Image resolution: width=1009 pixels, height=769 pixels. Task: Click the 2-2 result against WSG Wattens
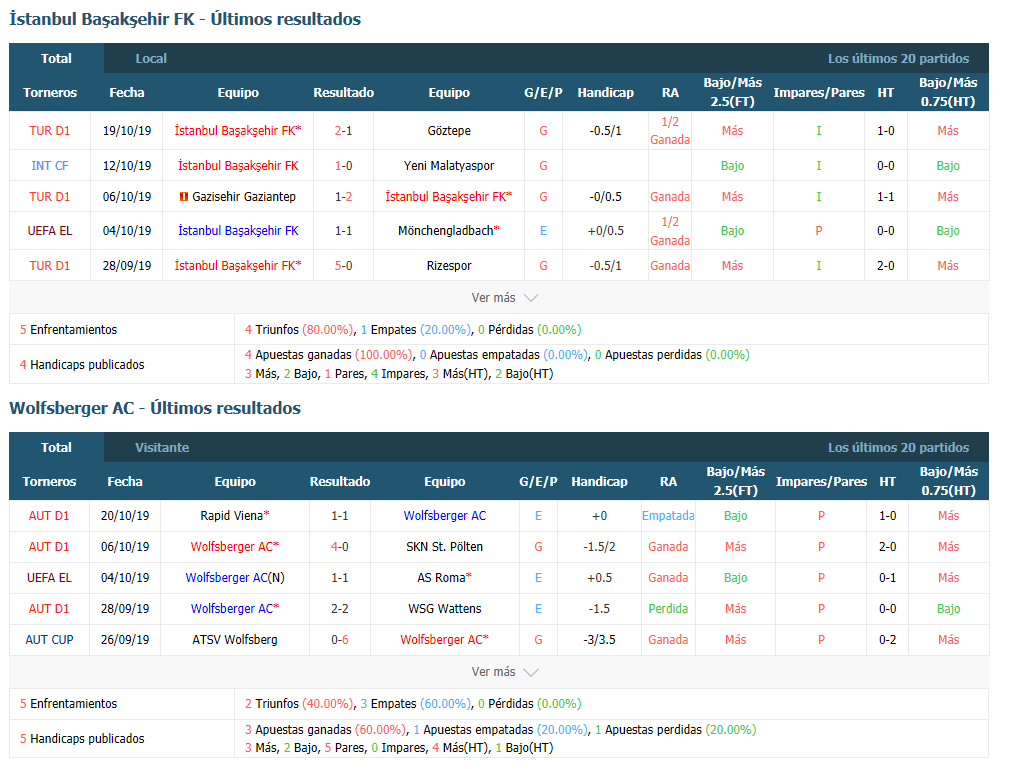[x=340, y=609]
